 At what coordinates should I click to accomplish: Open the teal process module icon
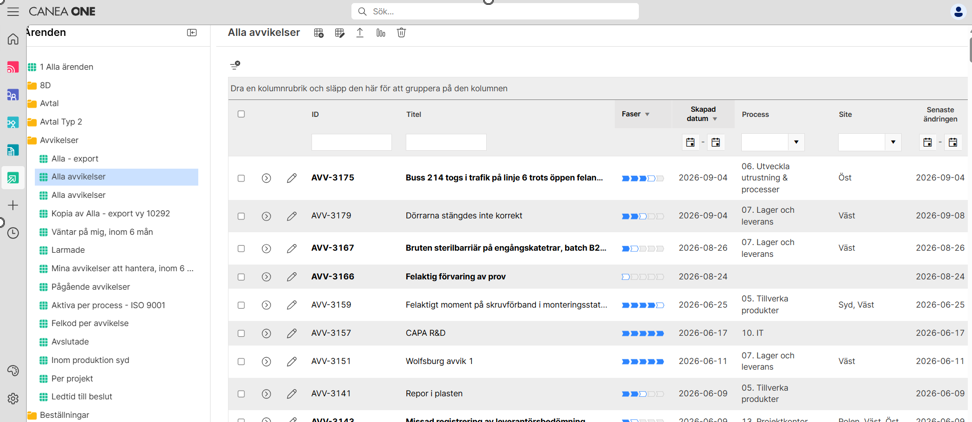pos(13,123)
